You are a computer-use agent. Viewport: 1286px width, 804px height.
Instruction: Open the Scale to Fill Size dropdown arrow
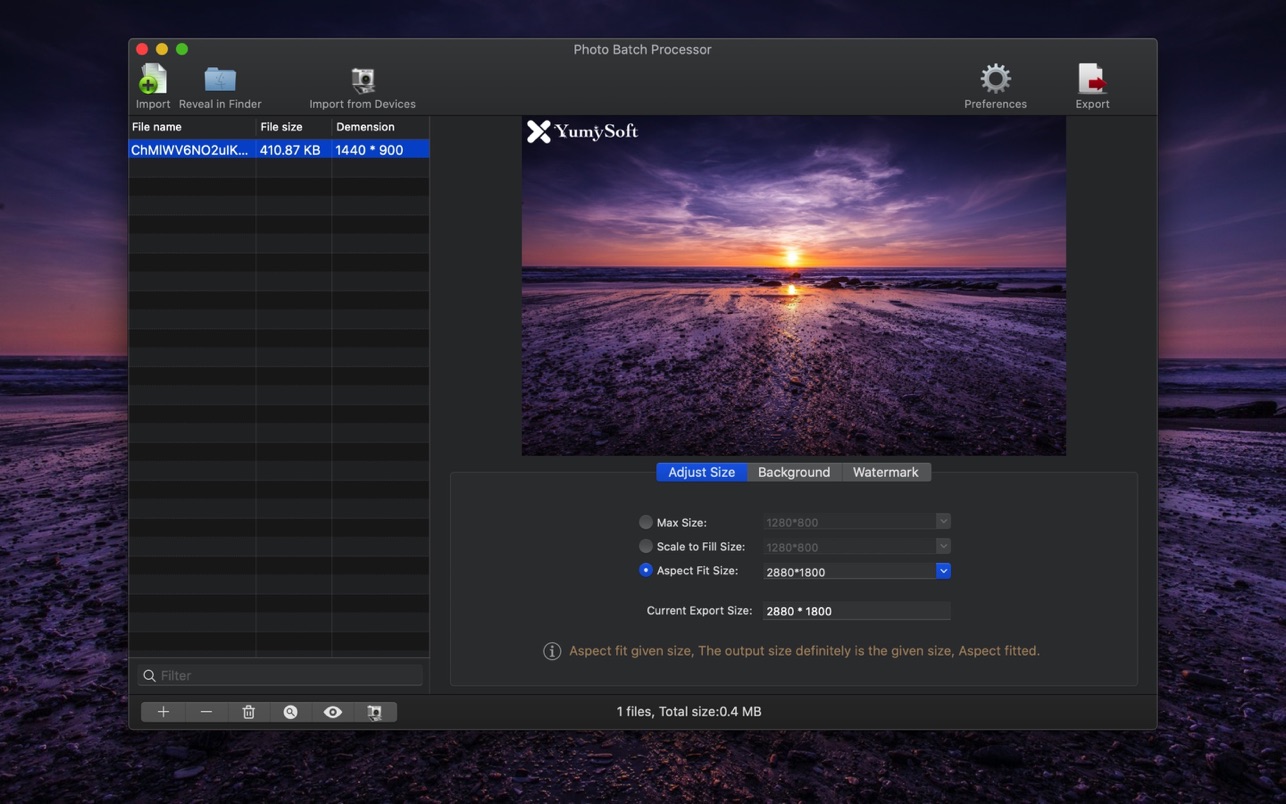(x=943, y=546)
